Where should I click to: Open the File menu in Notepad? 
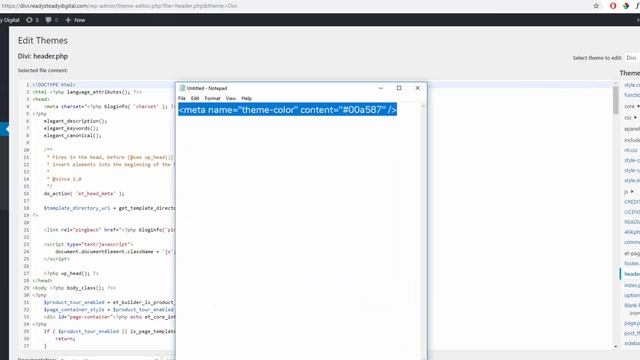click(x=182, y=98)
